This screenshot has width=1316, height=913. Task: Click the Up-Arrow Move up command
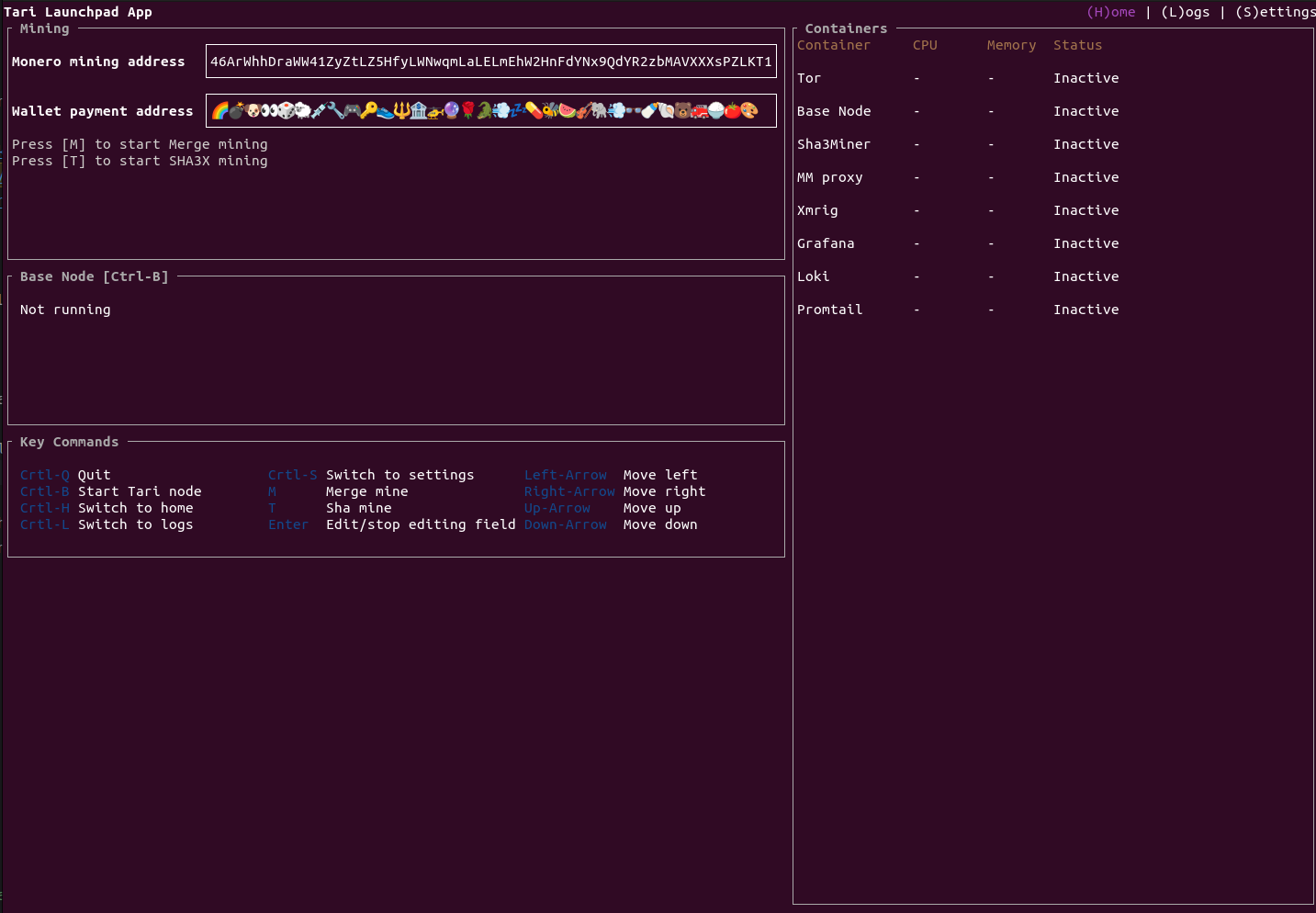(x=602, y=508)
